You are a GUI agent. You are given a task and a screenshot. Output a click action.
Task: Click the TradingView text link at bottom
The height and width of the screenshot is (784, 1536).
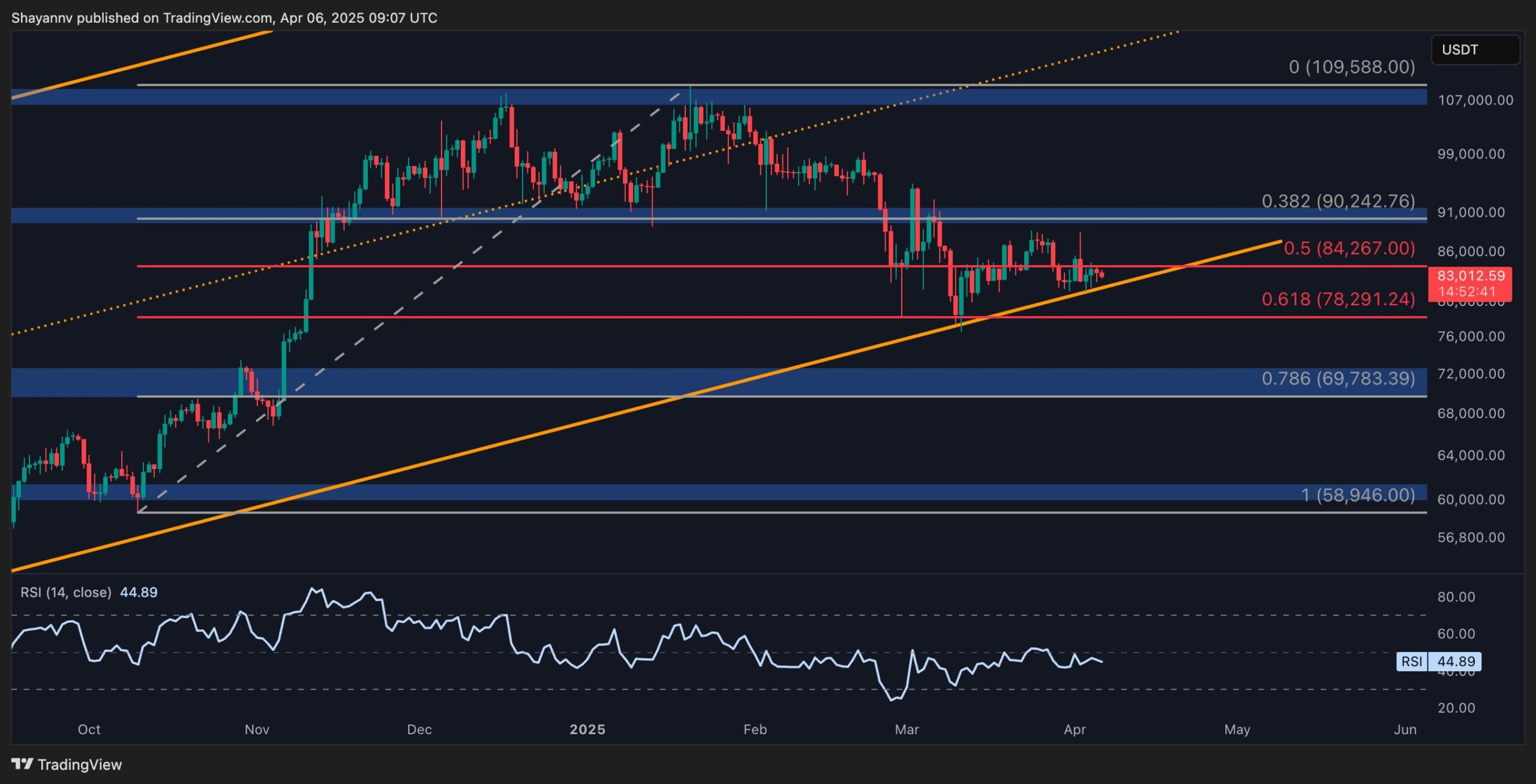click(80, 764)
